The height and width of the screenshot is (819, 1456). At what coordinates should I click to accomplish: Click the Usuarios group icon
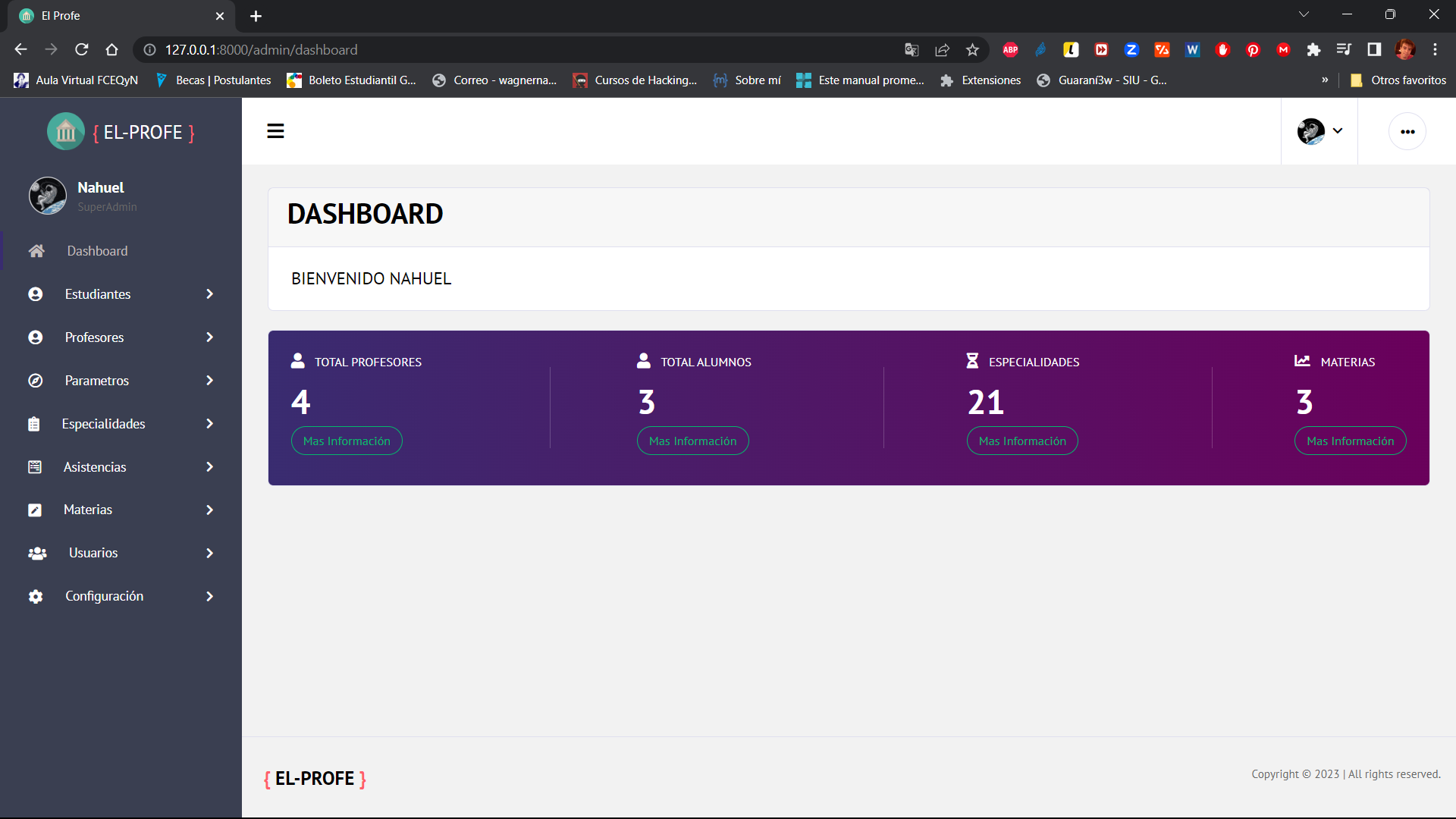point(37,554)
